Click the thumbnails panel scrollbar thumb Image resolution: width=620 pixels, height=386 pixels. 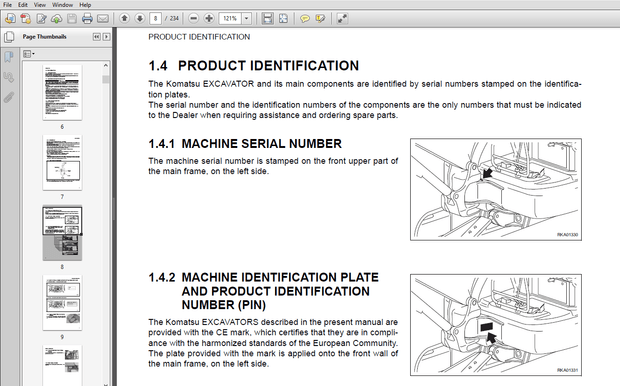point(106,79)
